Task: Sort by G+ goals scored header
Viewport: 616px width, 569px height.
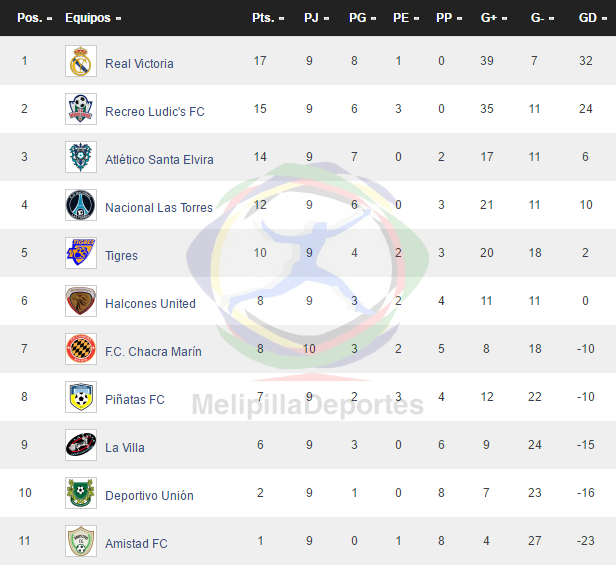Action: [x=494, y=18]
